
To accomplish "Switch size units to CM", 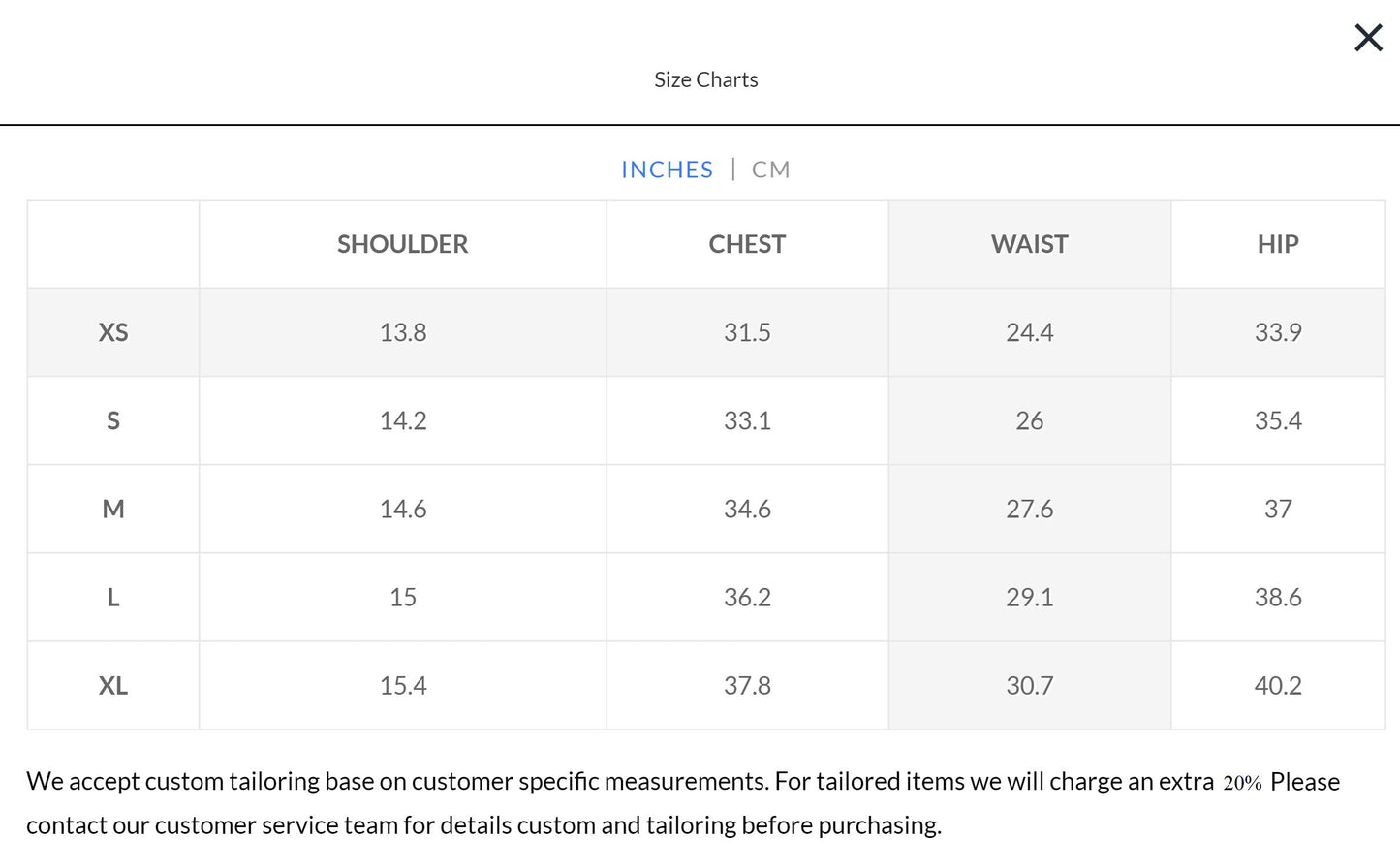I will (x=770, y=170).
